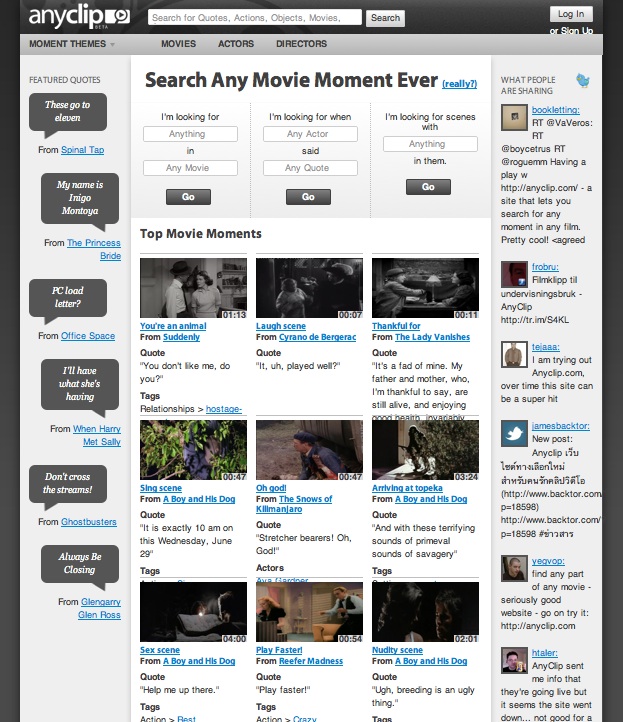The height and width of the screenshot is (722, 623).
Task: Click the 'Always Be Closing' quote bubble
Action: point(80,564)
